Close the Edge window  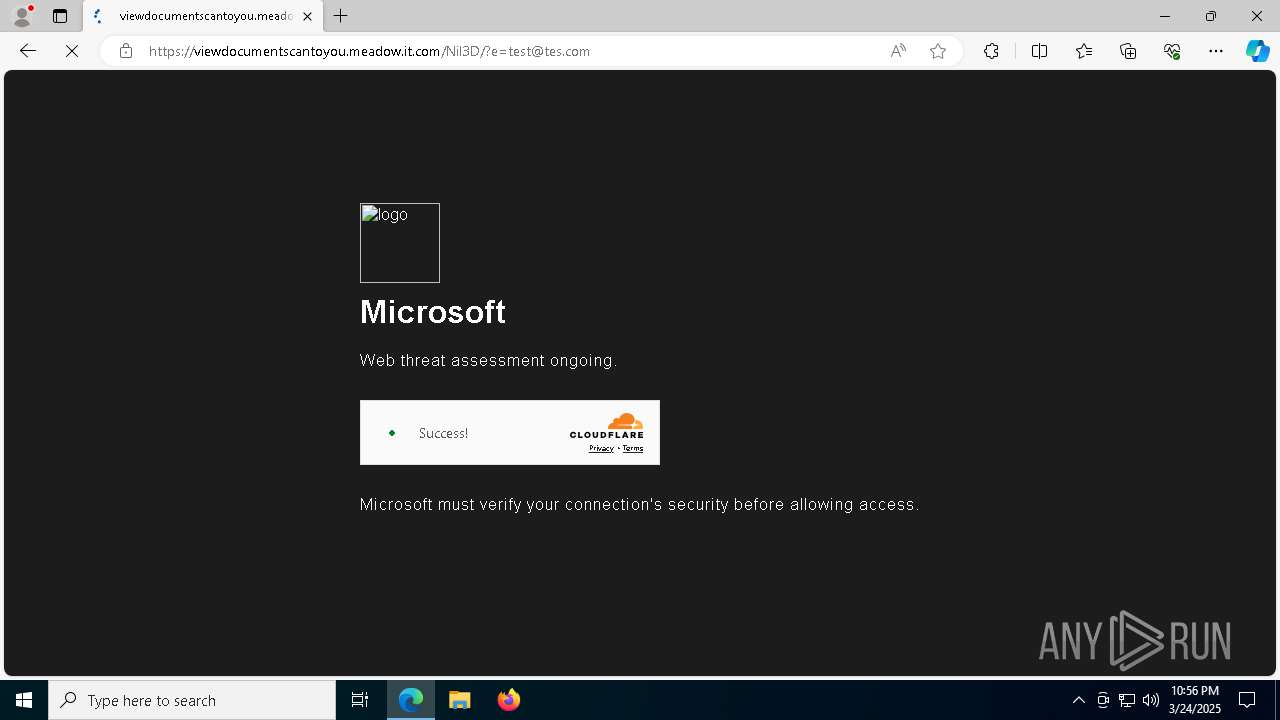click(1257, 16)
